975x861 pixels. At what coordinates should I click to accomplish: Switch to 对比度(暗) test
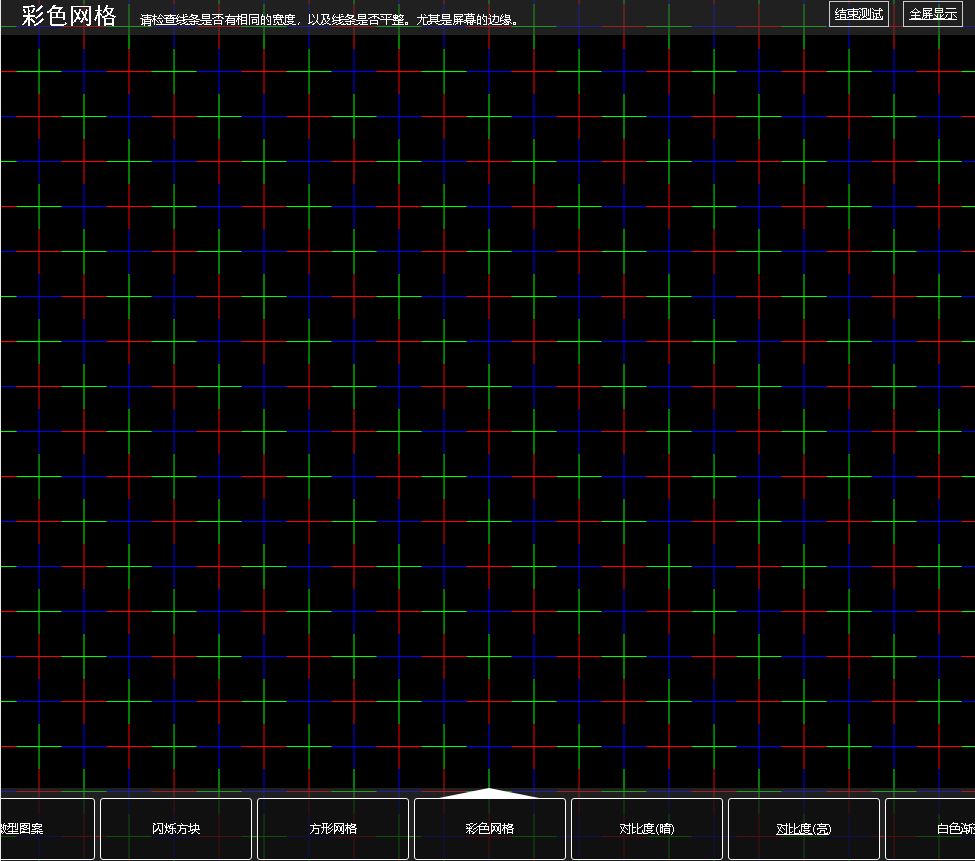(x=647, y=828)
